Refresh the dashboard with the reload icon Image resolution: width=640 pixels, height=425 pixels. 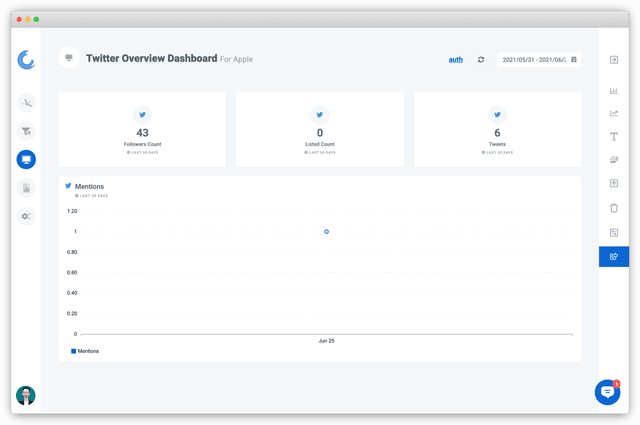click(x=481, y=60)
